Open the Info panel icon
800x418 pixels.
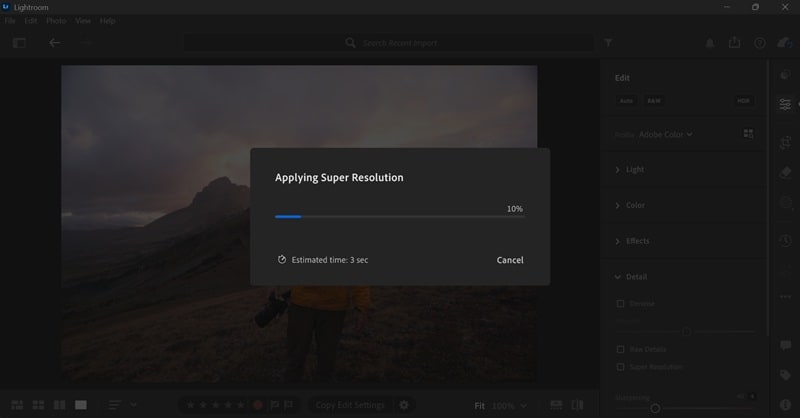[785, 405]
